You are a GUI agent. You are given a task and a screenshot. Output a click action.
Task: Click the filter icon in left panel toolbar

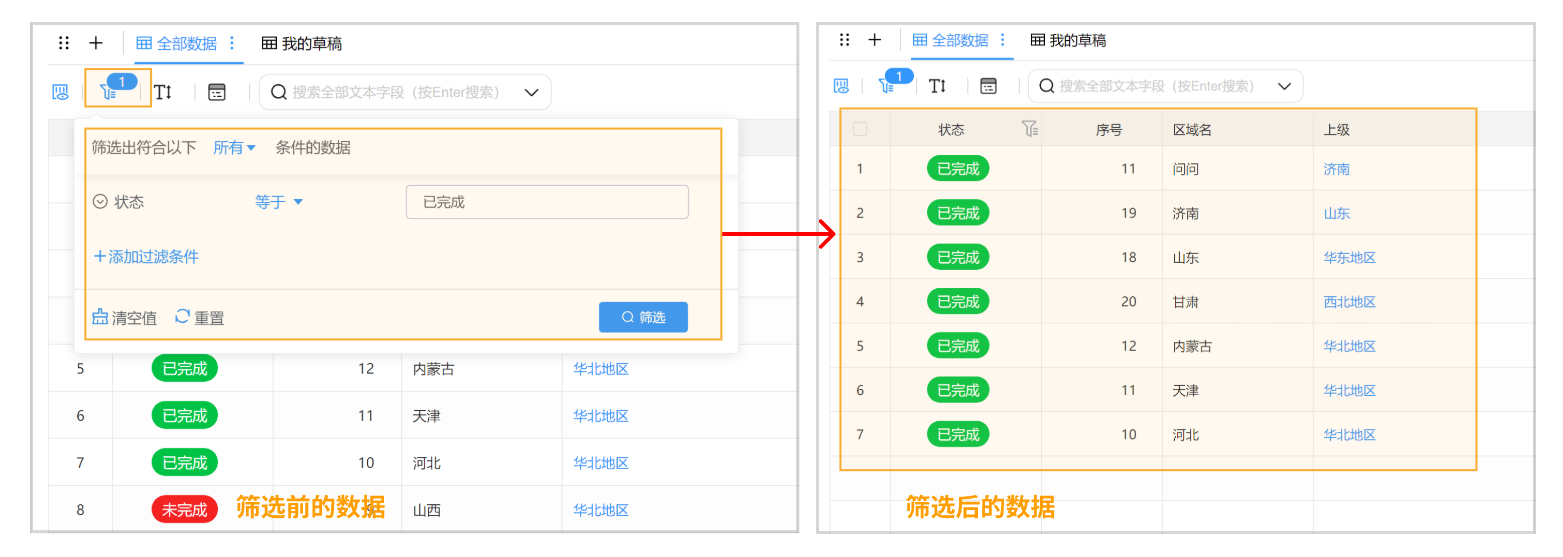[109, 92]
